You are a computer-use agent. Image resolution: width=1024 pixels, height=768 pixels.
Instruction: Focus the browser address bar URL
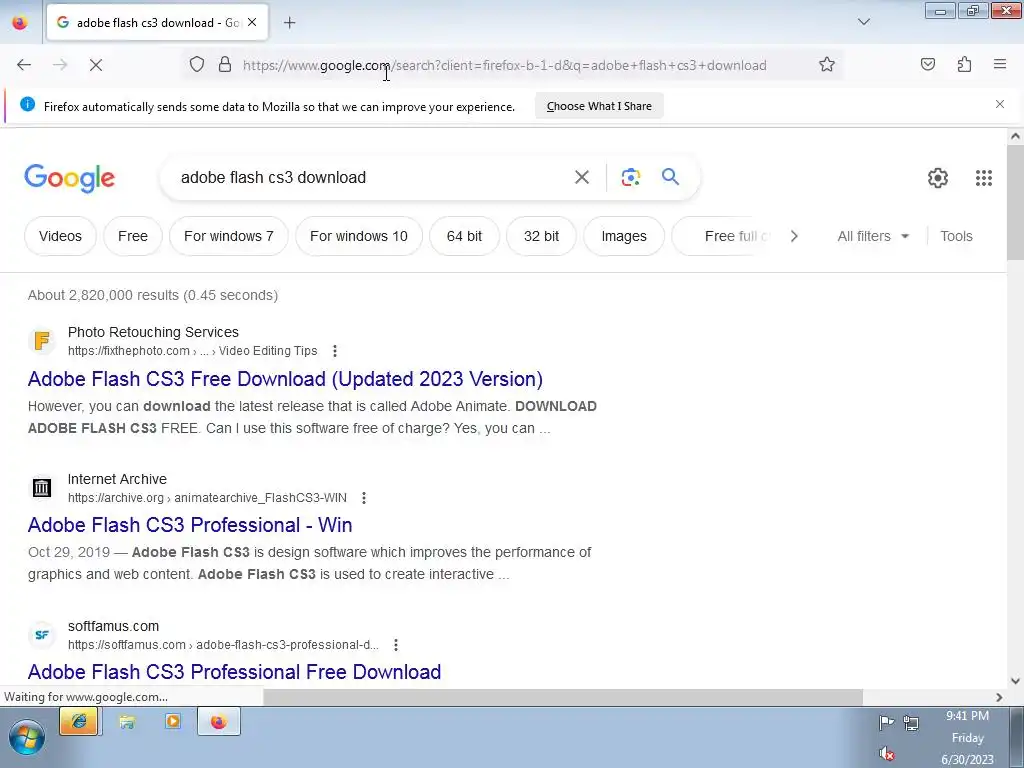pyautogui.click(x=504, y=65)
